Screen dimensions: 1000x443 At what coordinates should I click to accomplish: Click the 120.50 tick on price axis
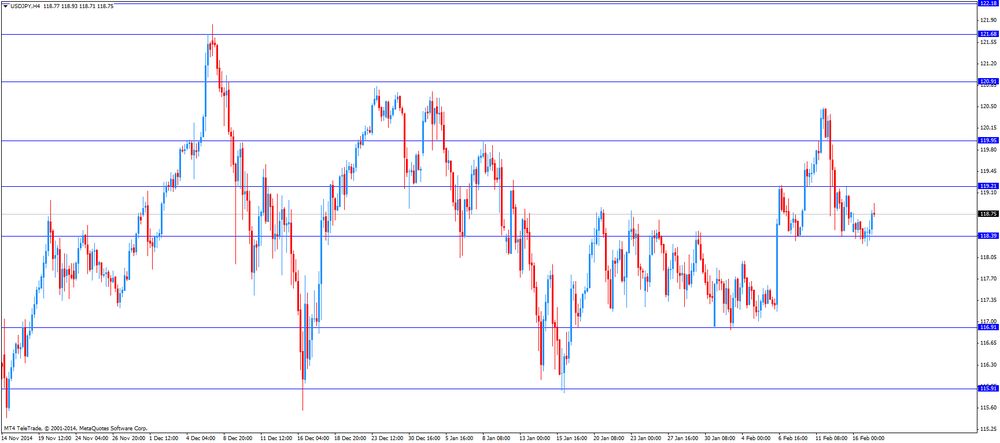[x=989, y=106]
